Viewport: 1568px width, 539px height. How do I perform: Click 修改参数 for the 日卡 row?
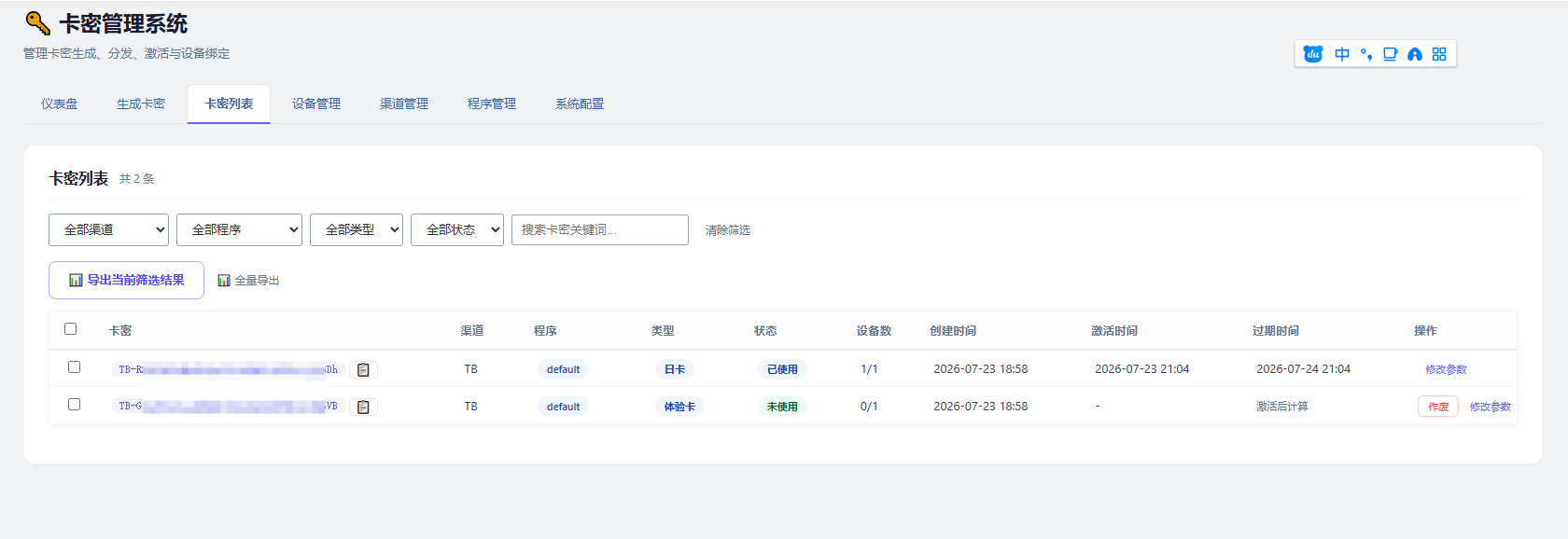point(1446,369)
